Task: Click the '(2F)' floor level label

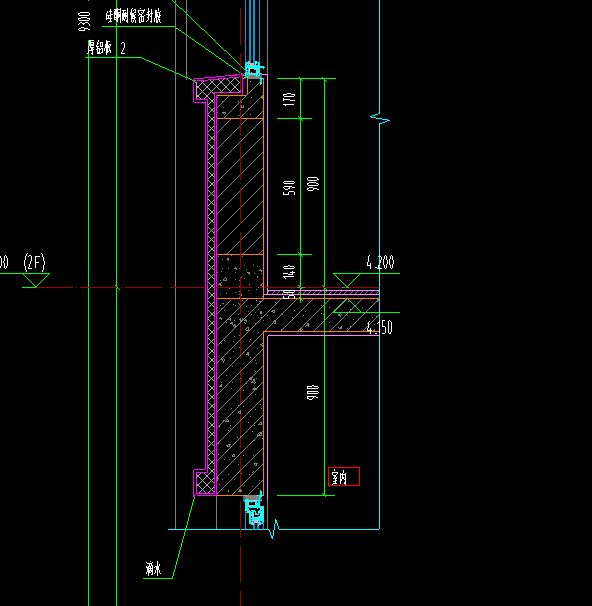Action: click(34, 262)
